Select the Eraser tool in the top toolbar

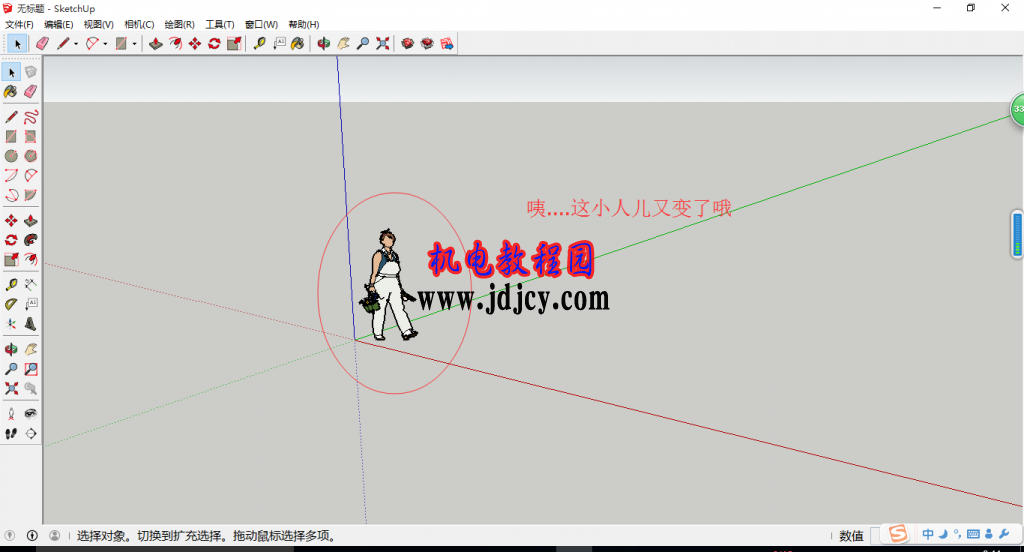42,44
